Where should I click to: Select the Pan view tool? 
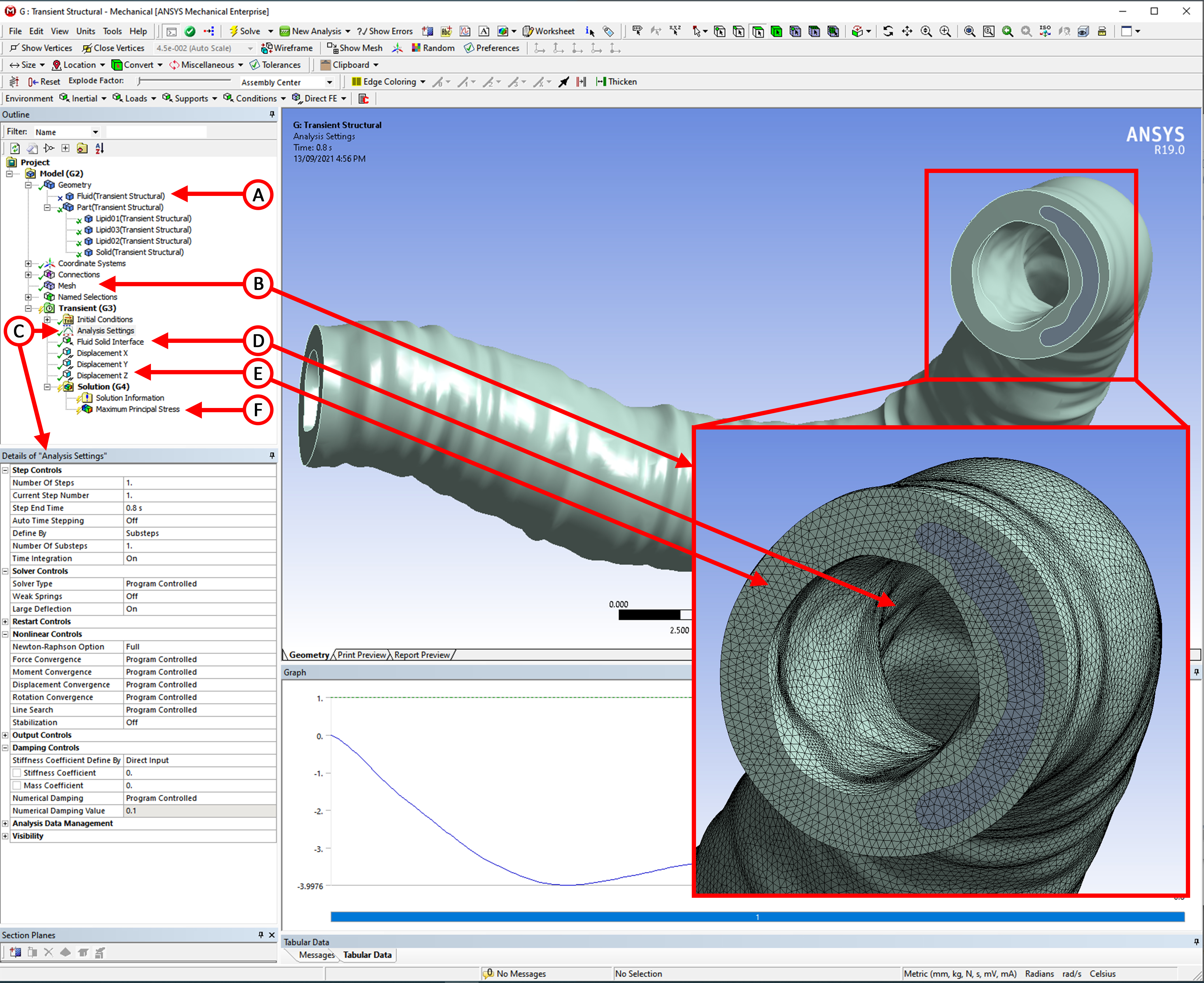[907, 31]
